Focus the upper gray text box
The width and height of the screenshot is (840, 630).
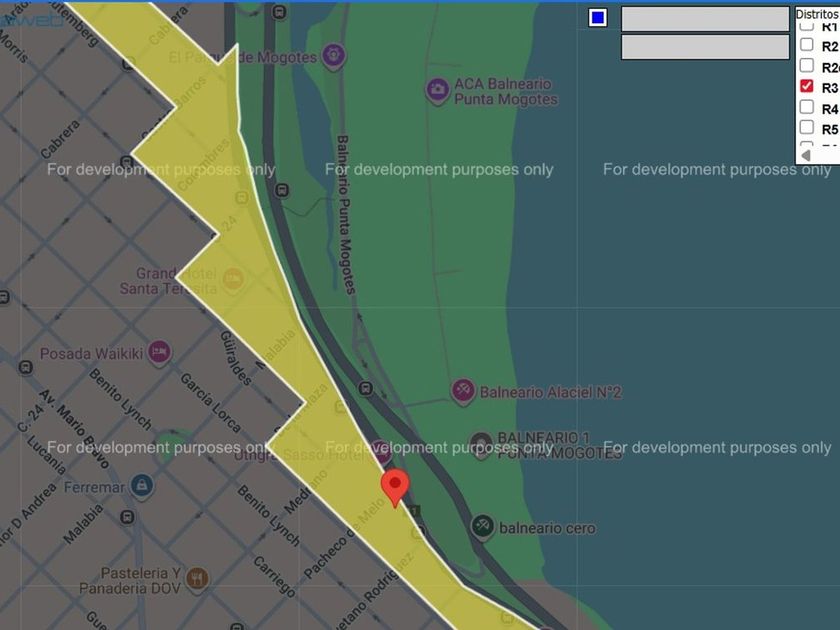[705, 19]
